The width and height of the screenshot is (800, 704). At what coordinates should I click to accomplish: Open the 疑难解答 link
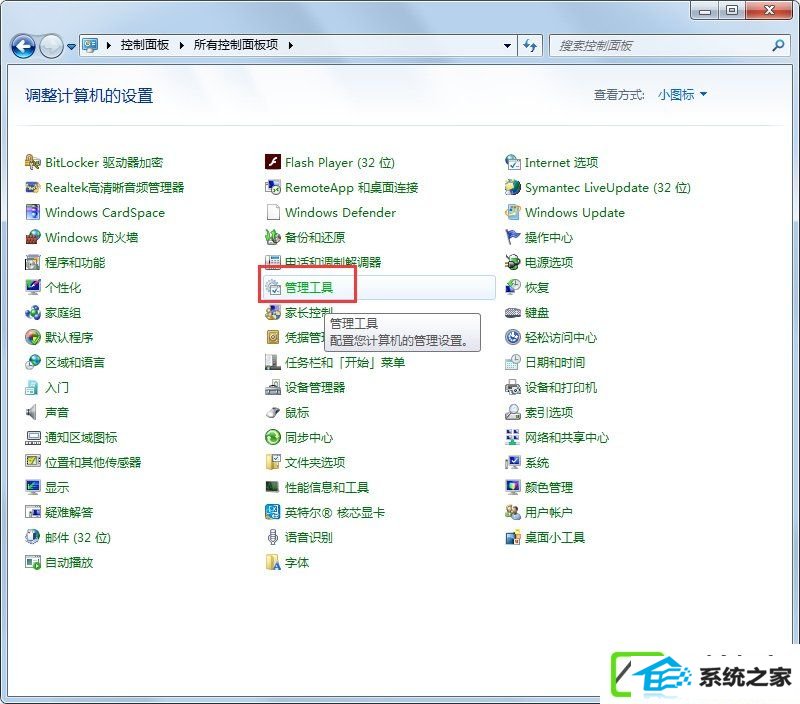tap(69, 512)
